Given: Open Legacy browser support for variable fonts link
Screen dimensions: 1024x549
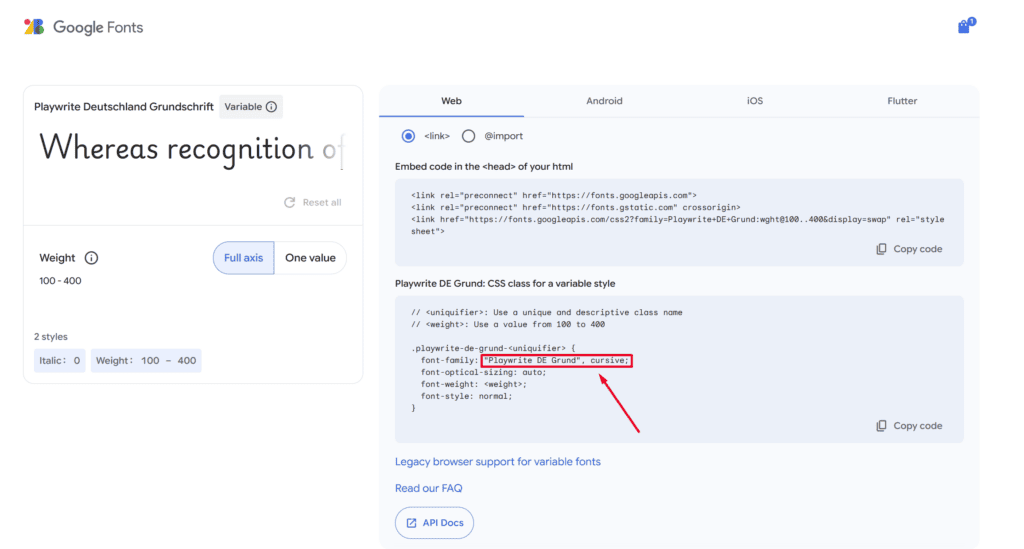Looking at the screenshot, I should click(498, 462).
